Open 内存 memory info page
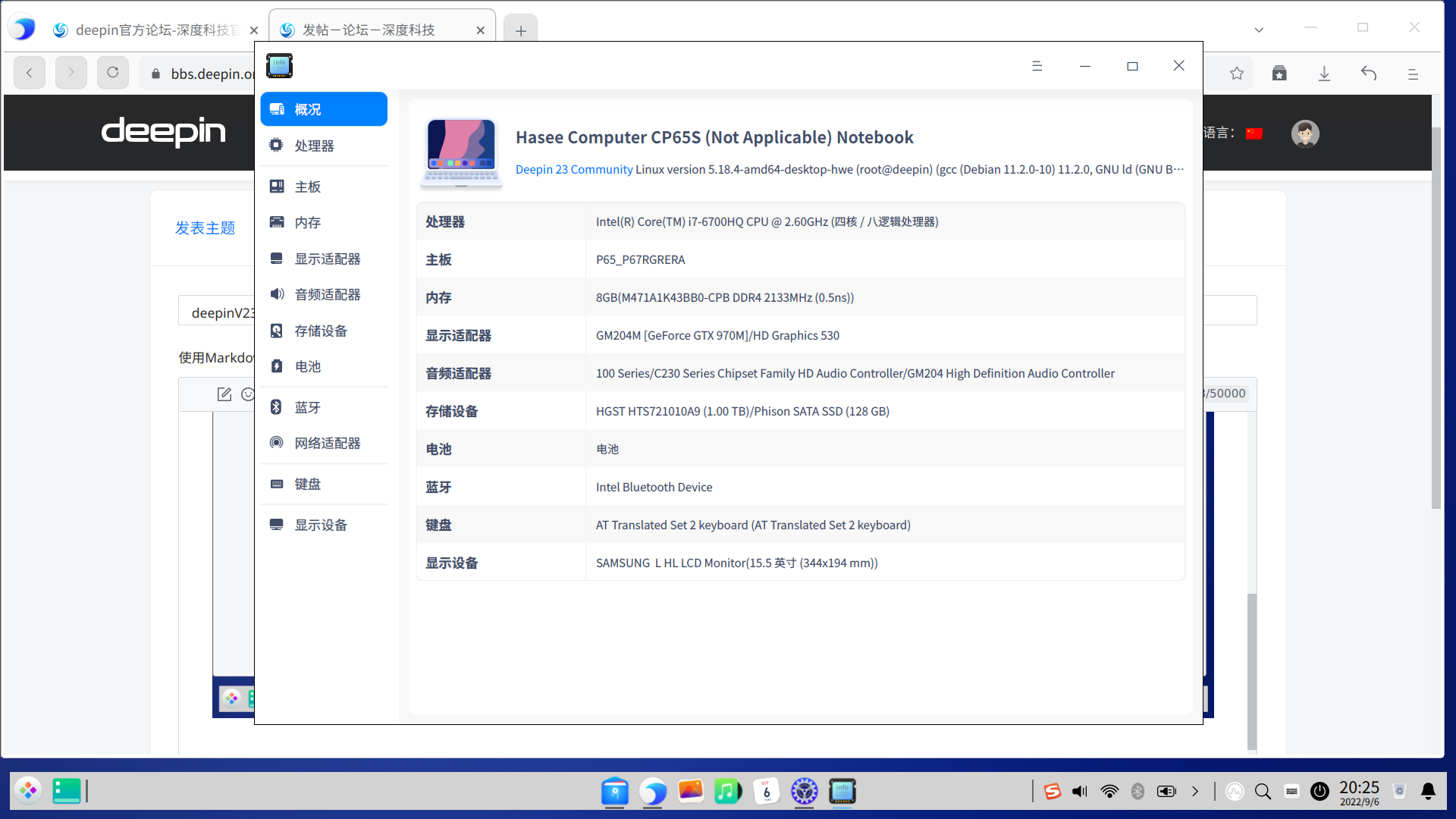1456x819 pixels. pos(307,222)
